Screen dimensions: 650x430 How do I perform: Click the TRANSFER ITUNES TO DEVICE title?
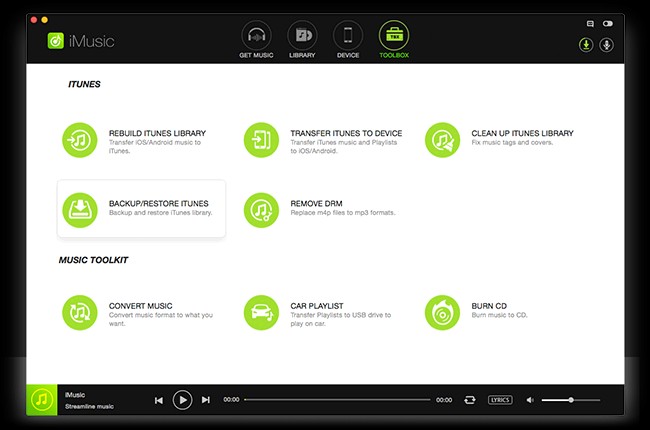[346, 133]
